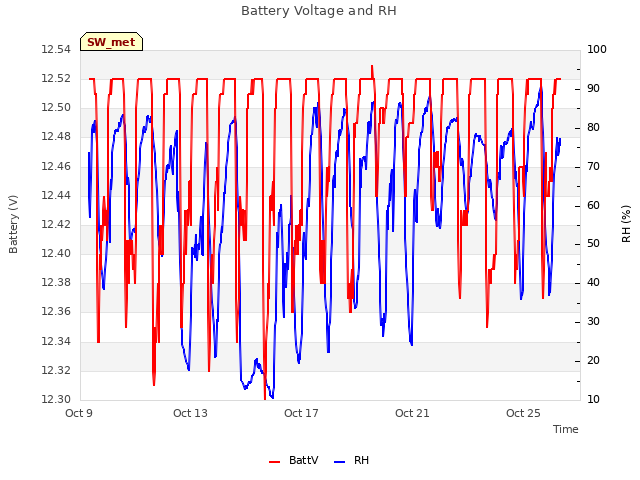Click the 12.40 battery axis value
The height and width of the screenshot is (480, 640).
[56, 253]
